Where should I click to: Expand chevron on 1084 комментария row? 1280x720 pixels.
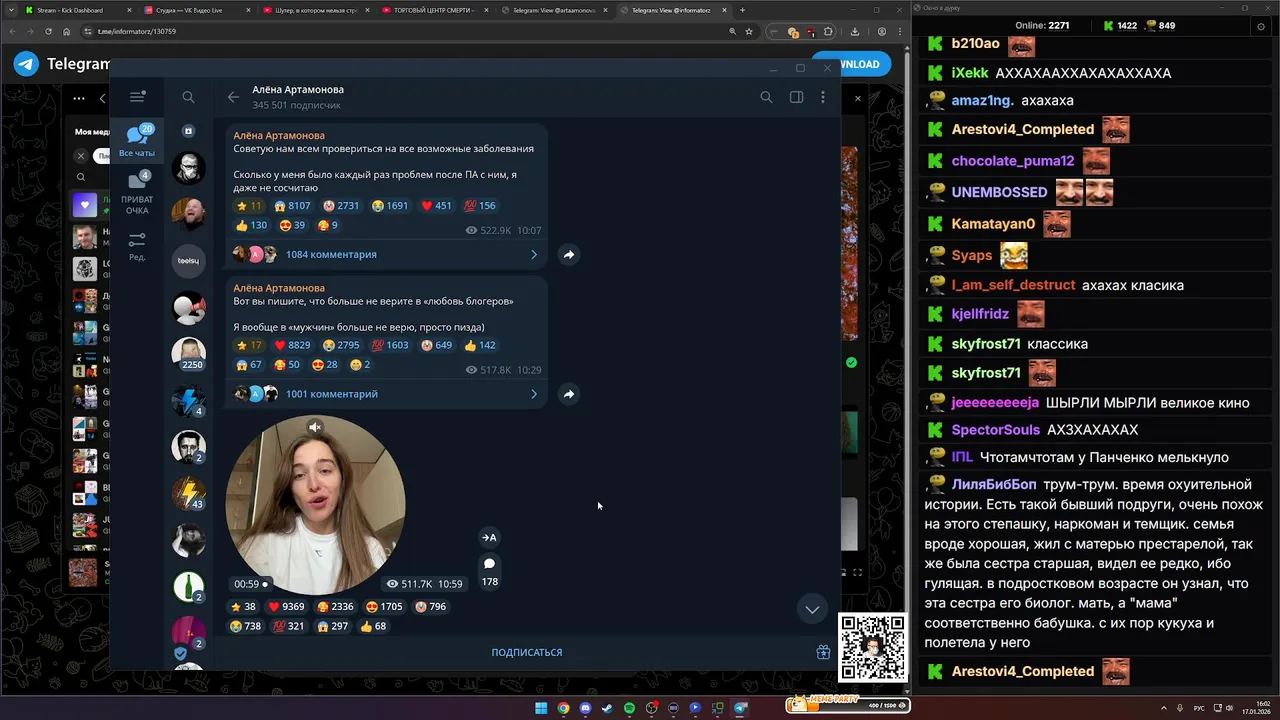(534, 255)
